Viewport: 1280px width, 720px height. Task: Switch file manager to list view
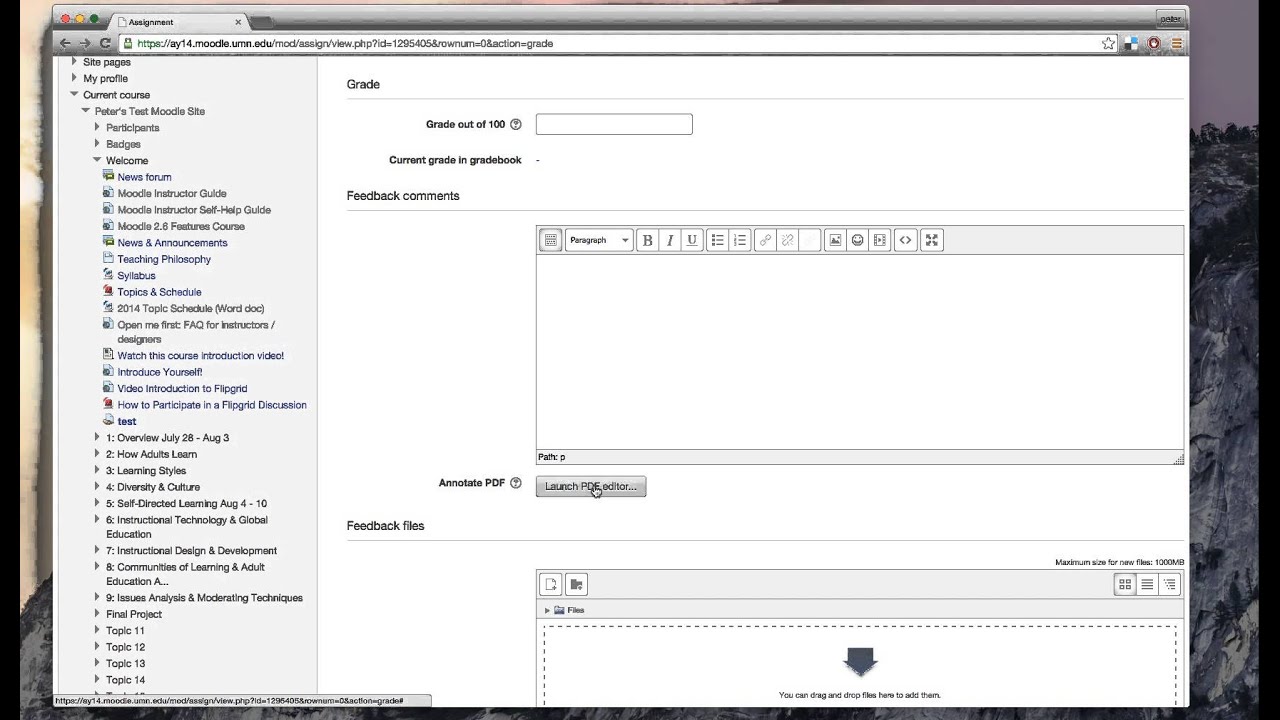[x=1147, y=584]
